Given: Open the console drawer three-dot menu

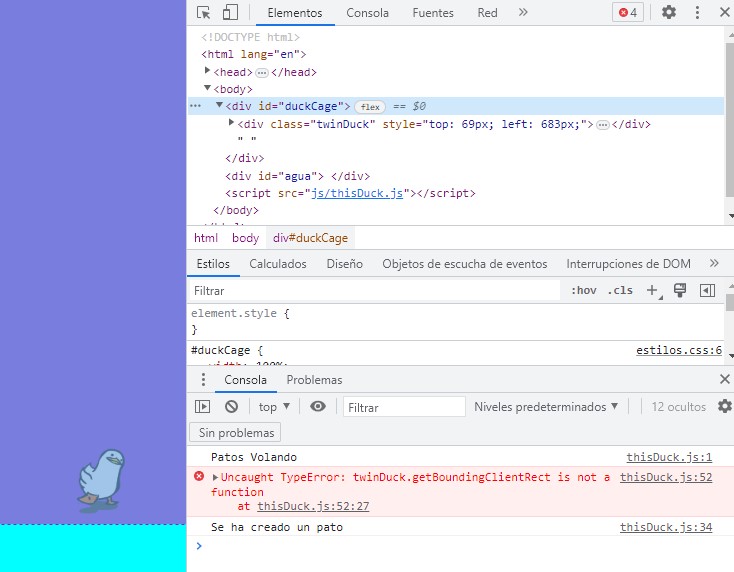Looking at the screenshot, I should (x=203, y=379).
